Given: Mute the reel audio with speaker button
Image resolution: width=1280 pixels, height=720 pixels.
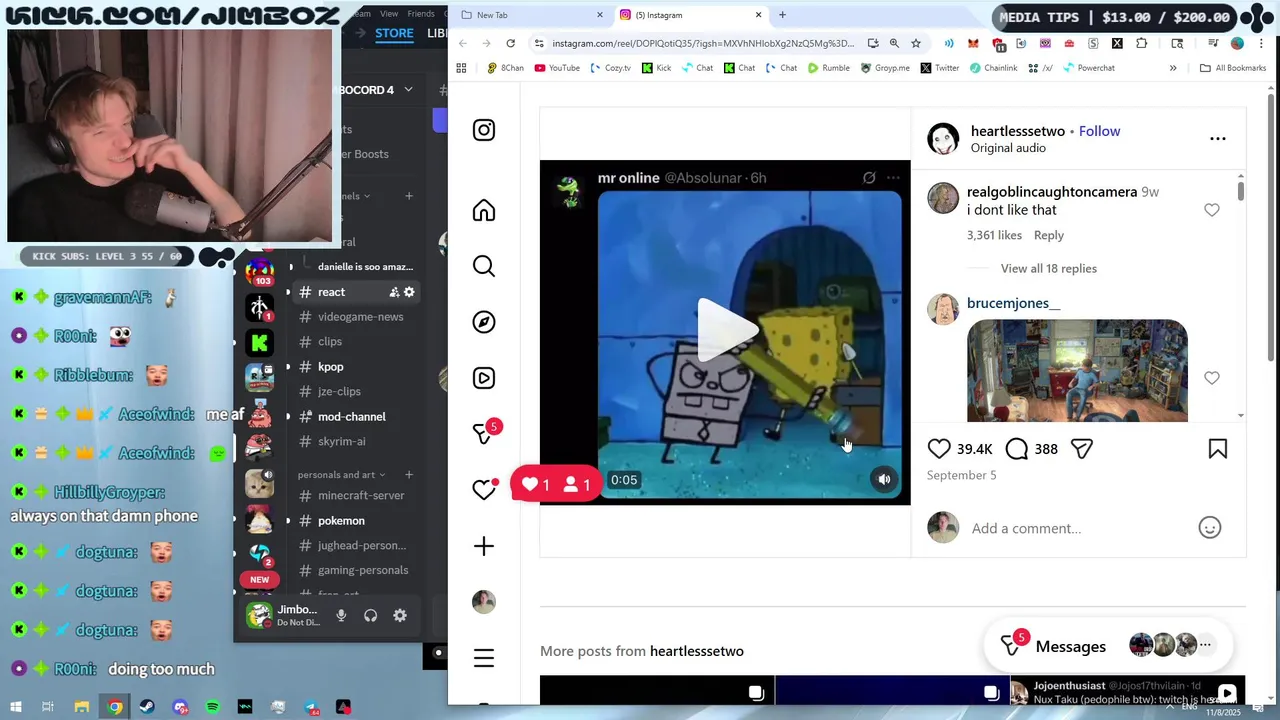Looking at the screenshot, I should pyautogui.click(x=884, y=480).
